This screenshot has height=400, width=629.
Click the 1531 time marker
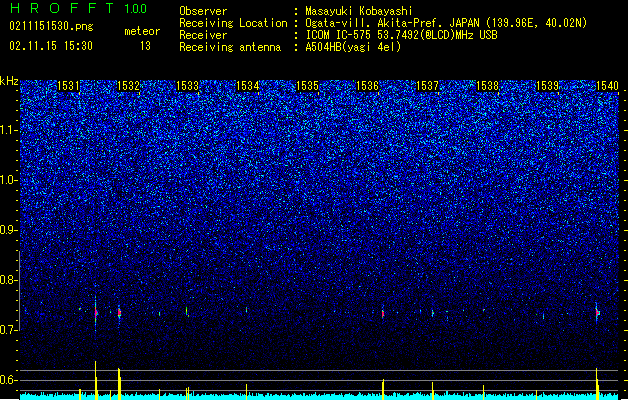tap(68, 86)
